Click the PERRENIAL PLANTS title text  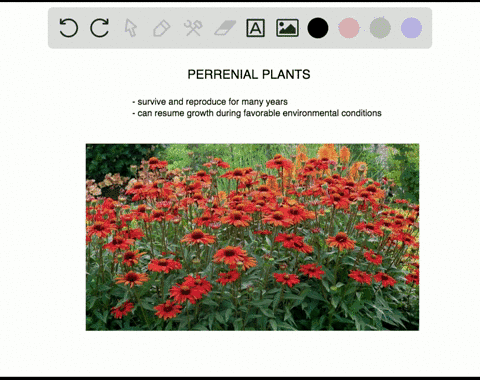click(x=249, y=74)
